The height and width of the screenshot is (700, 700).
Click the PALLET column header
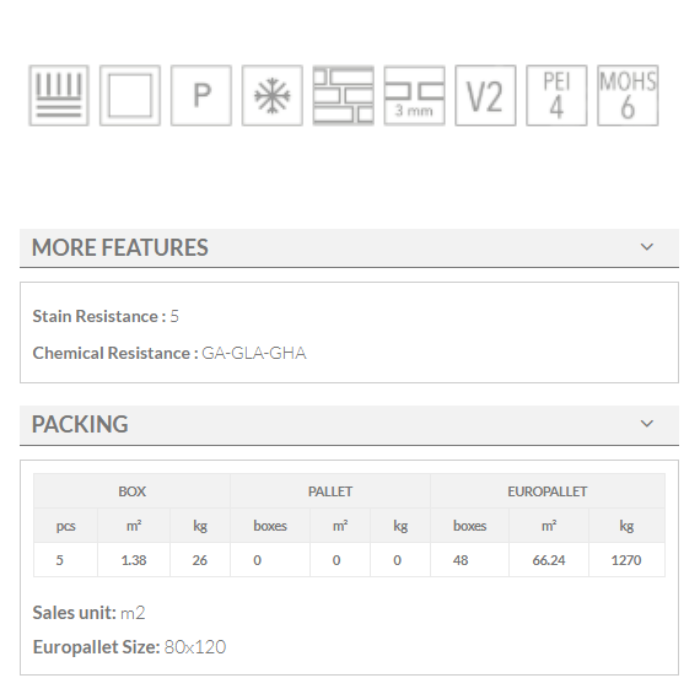330,491
